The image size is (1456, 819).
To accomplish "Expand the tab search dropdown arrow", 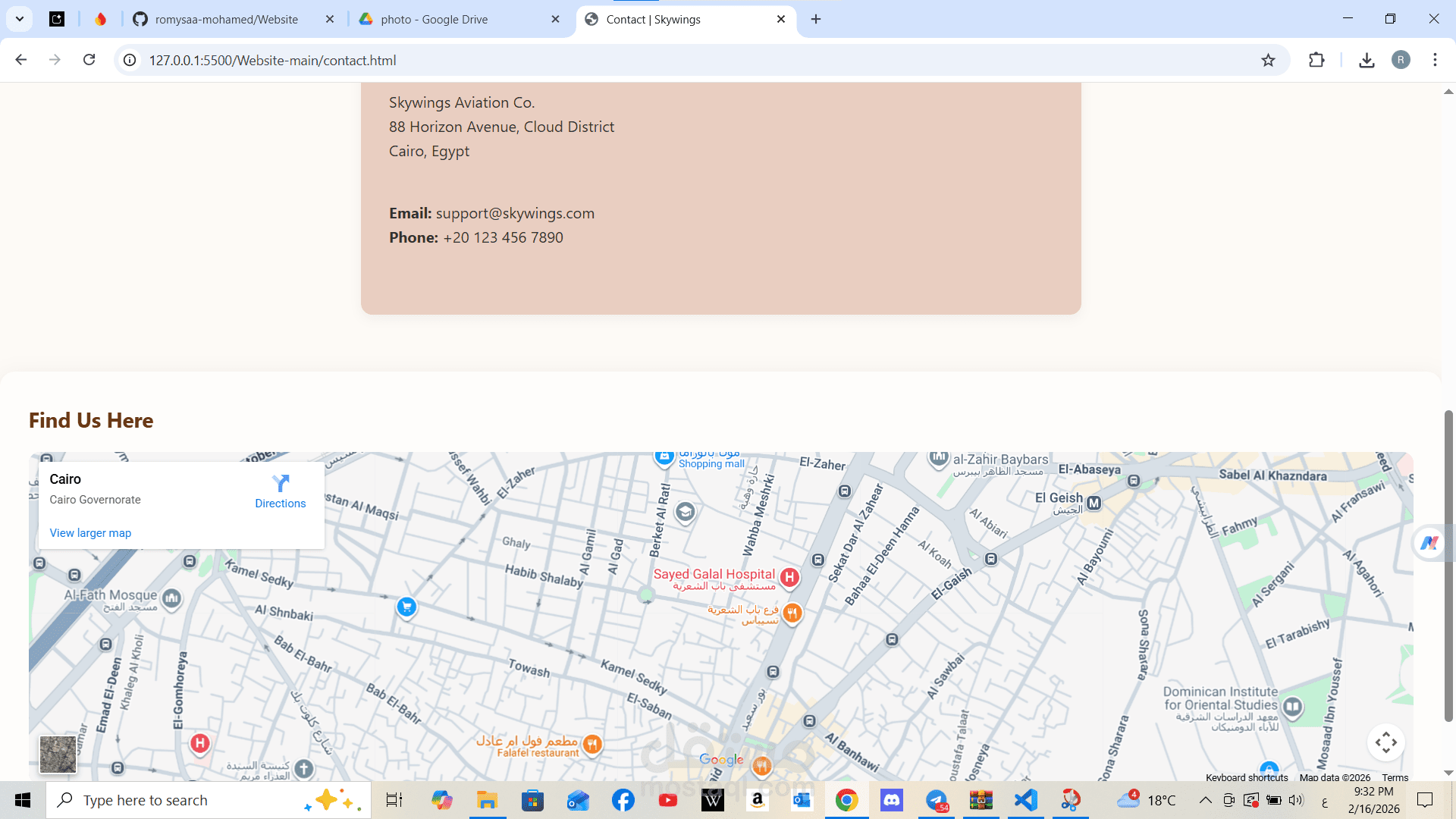I will (x=20, y=19).
